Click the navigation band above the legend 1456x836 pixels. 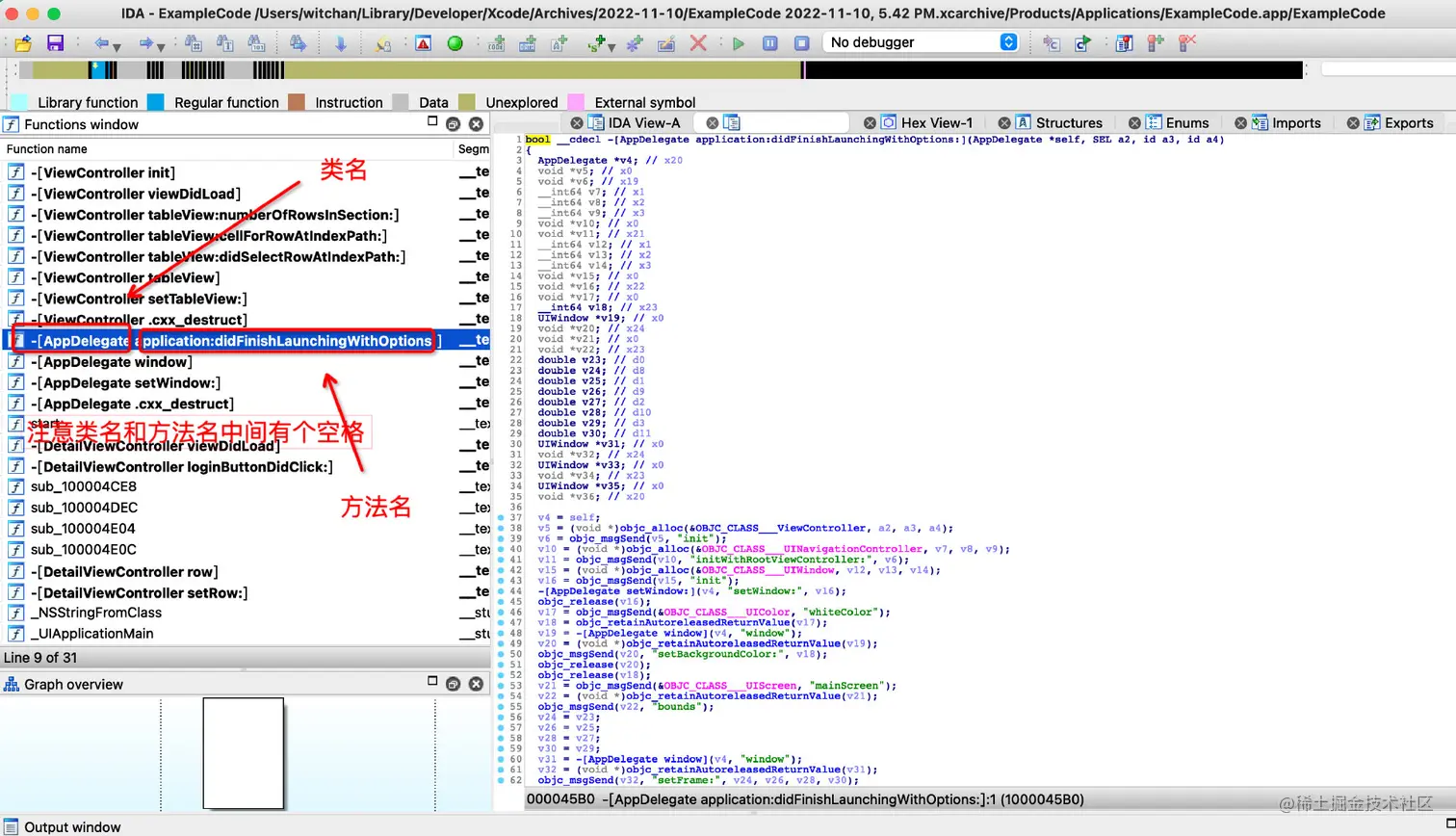385,69
